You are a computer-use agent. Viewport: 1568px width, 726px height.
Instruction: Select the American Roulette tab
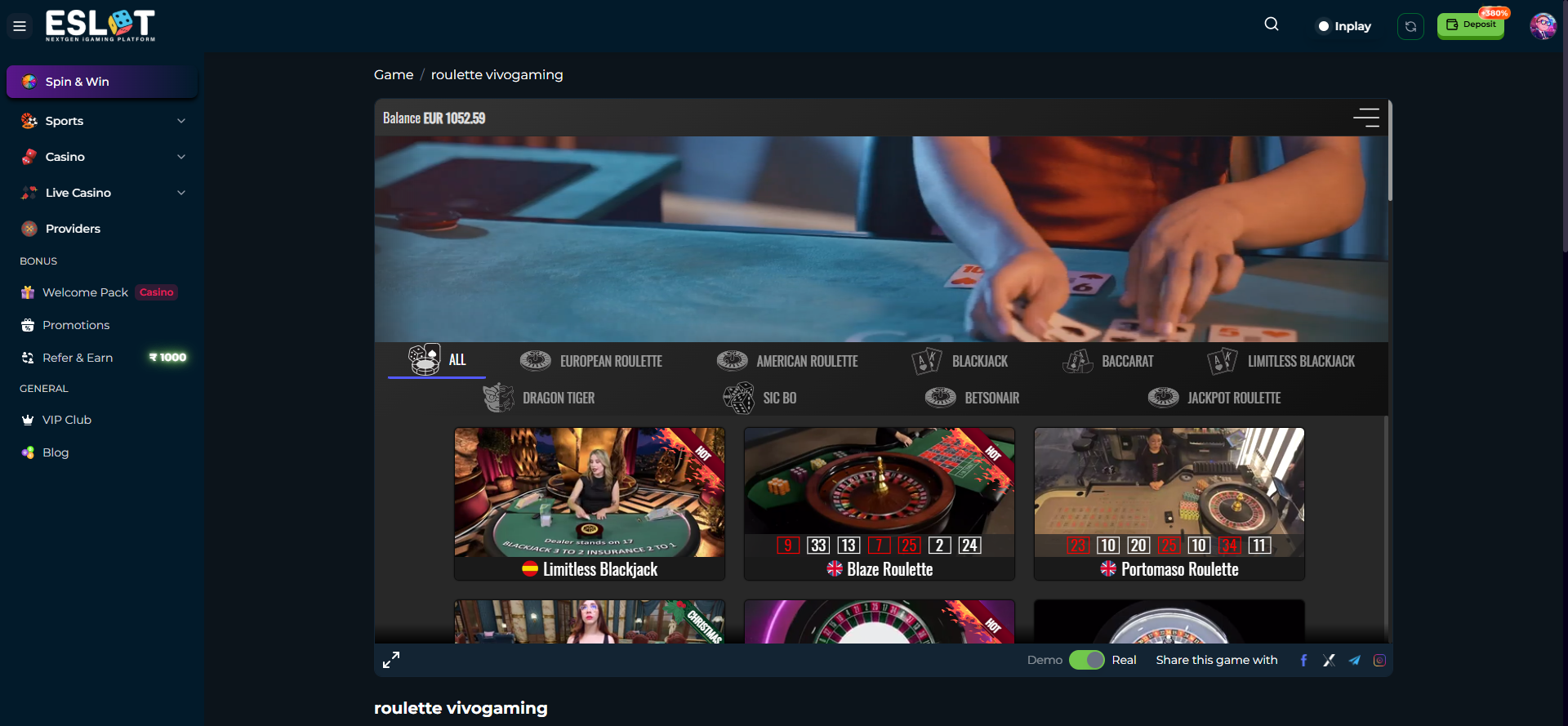[x=787, y=361]
